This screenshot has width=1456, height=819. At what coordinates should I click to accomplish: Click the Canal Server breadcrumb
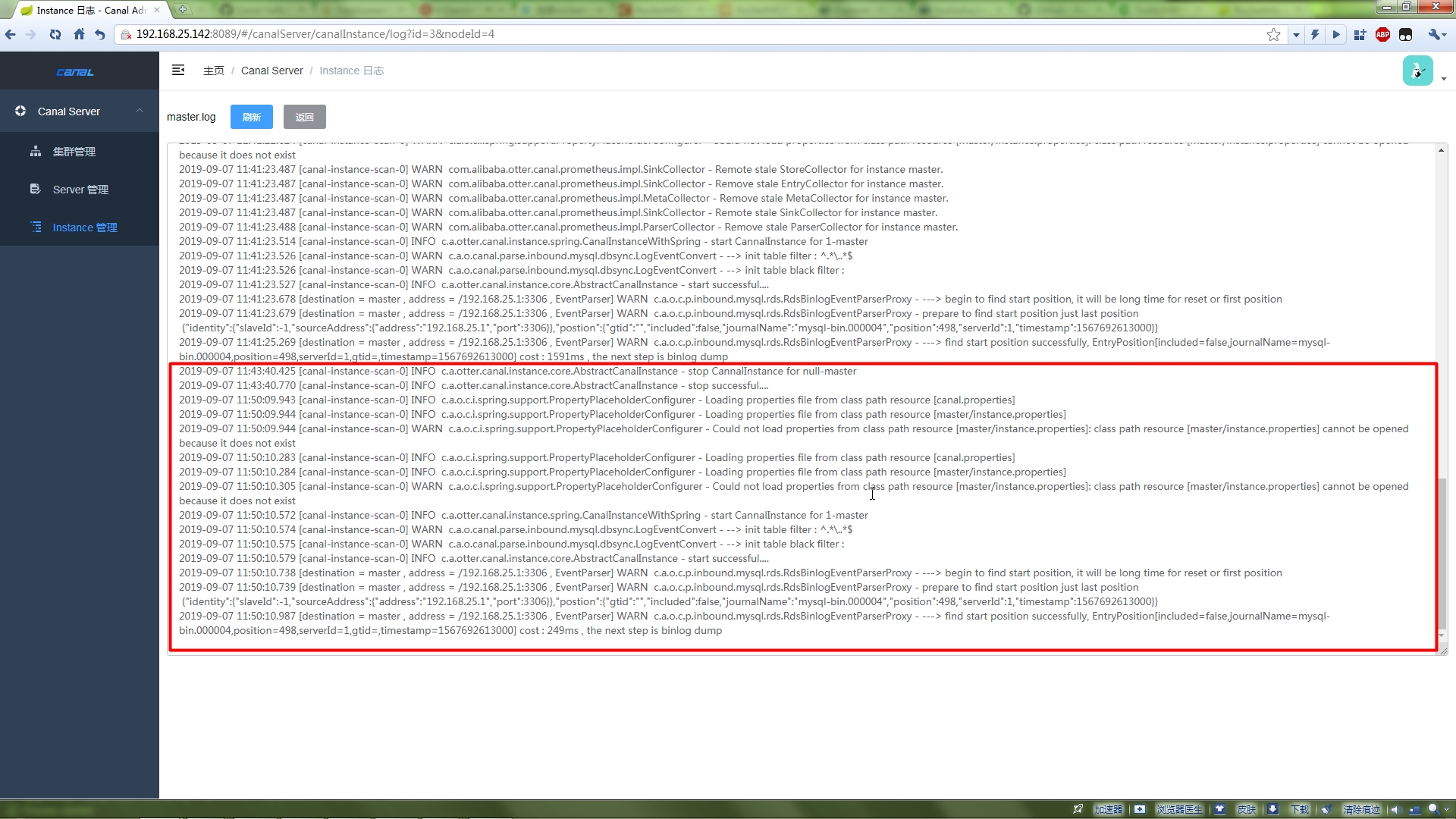[271, 71]
